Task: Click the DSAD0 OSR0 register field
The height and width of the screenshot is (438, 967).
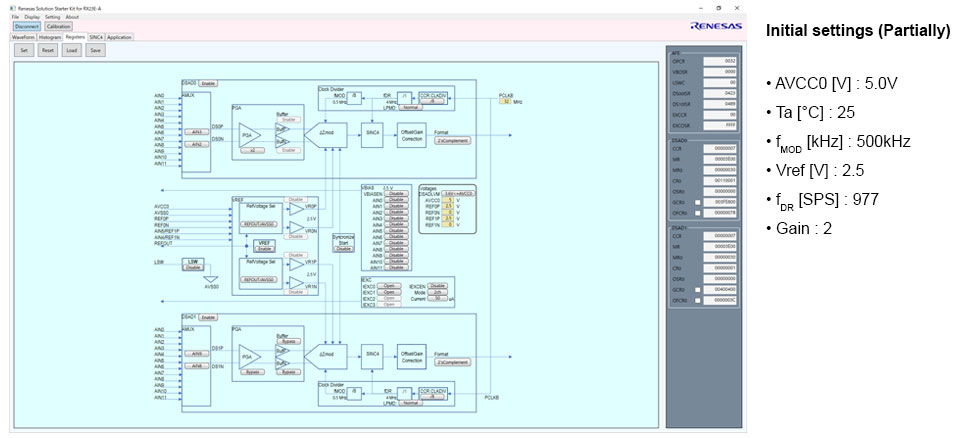Action: 720,191
